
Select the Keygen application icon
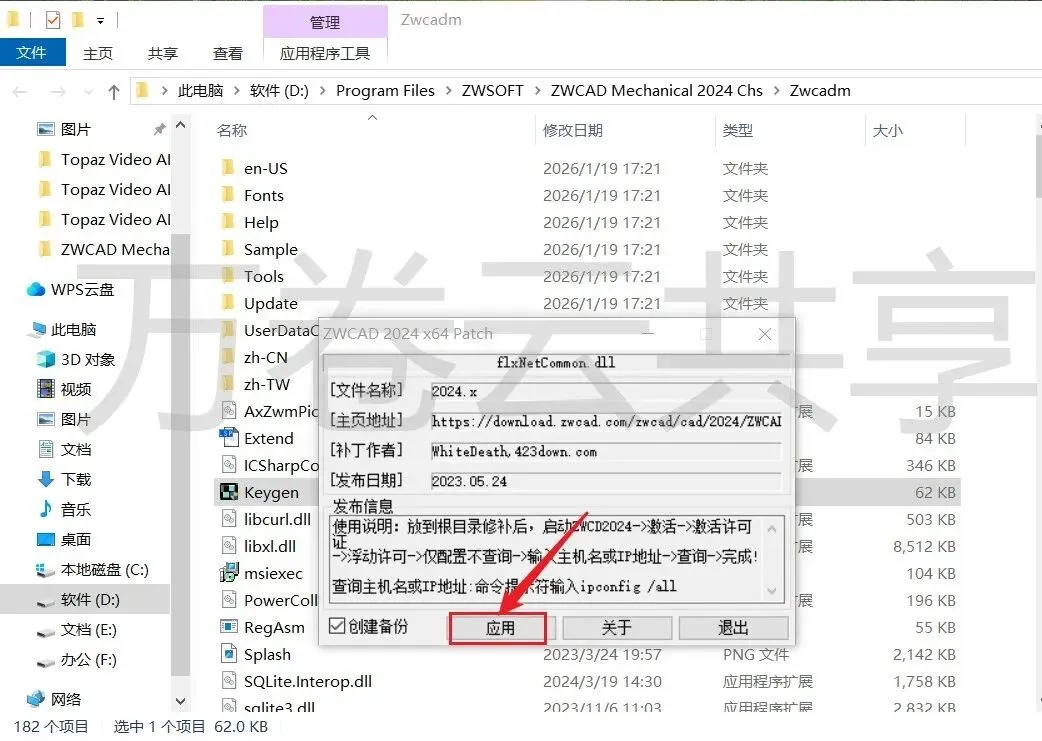pos(229,492)
